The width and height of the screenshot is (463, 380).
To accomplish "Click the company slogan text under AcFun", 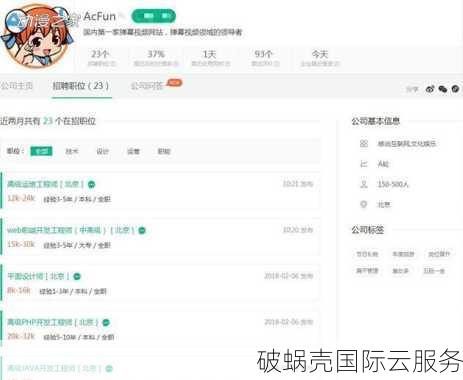I will pyautogui.click(x=163, y=32).
